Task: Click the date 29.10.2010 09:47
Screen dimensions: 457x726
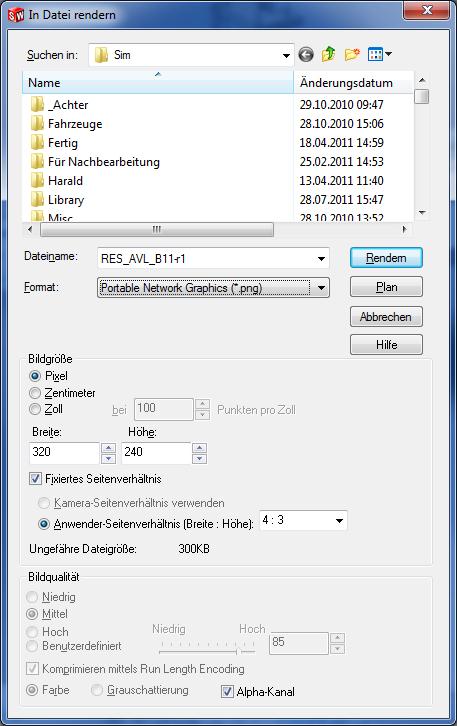Action: click(x=341, y=105)
